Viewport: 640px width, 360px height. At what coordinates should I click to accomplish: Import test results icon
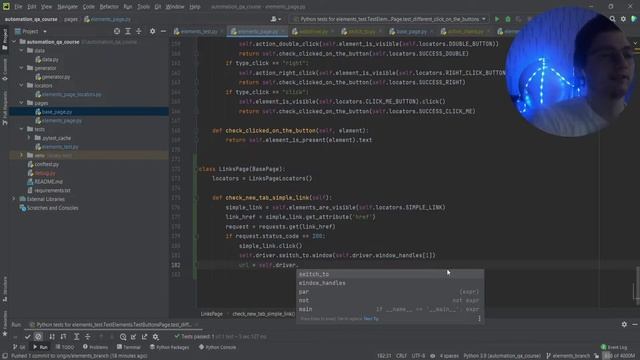pyautogui.click(x=133, y=337)
